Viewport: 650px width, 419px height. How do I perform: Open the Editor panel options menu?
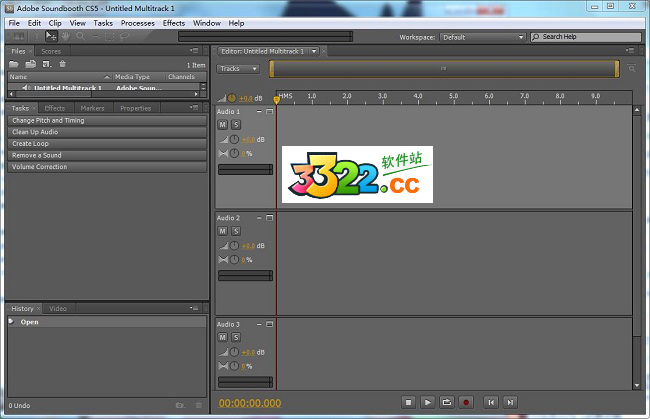(x=630, y=51)
